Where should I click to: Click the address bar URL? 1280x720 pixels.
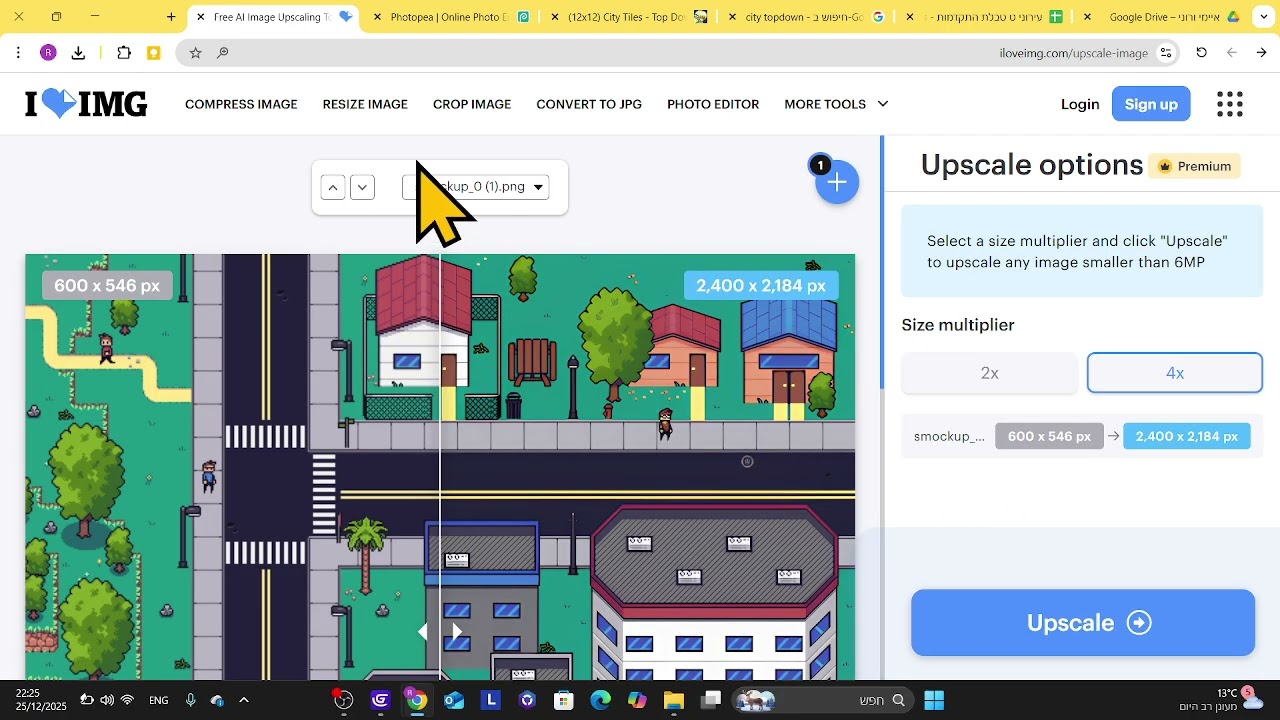click(x=1073, y=53)
